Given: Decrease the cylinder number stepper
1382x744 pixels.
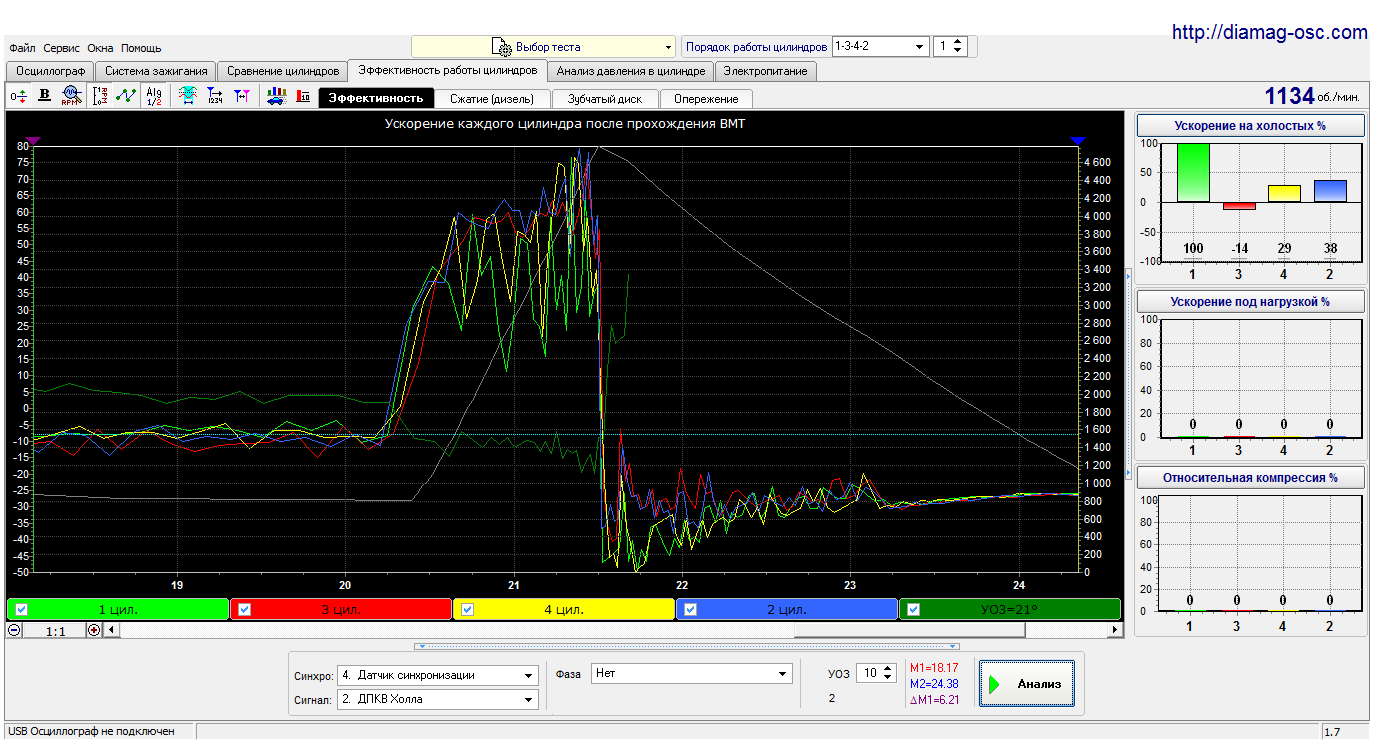Looking at the screenshot, I should 958,51.
